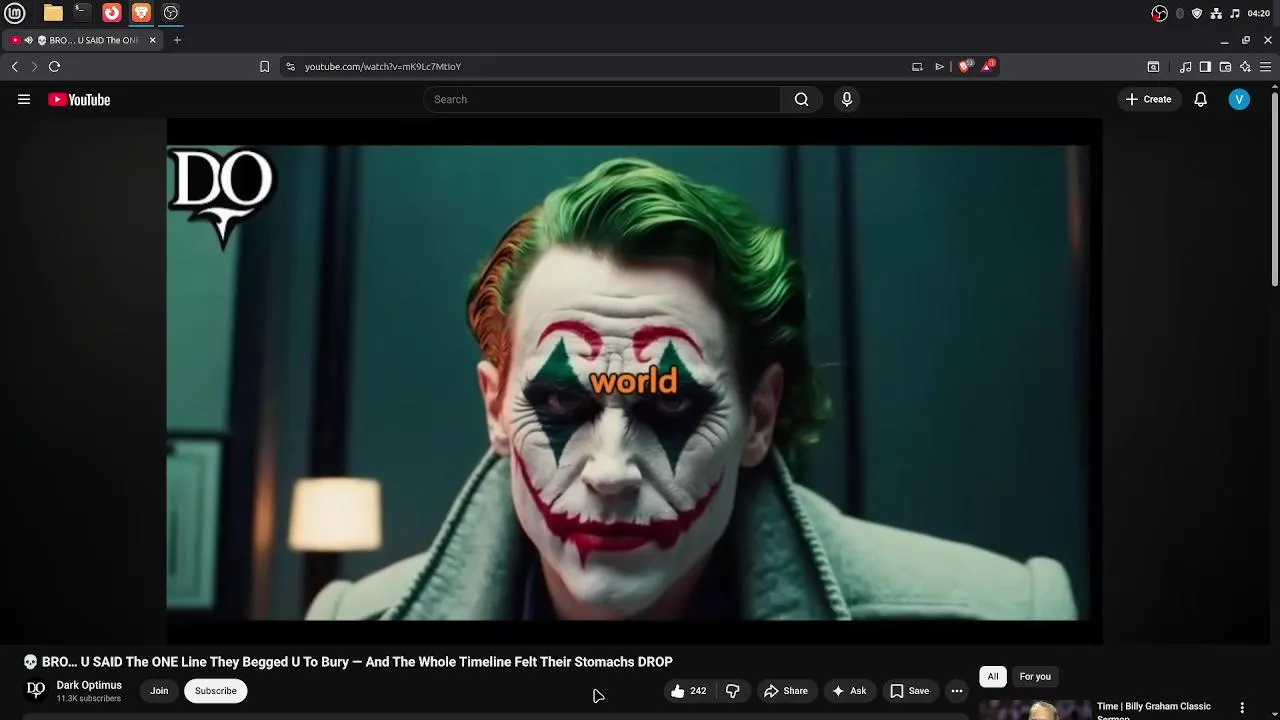The height and width of the screenshot is (720, 1280).
Task: Bookmark this page with the bookmark icon
Action: pos(264,66)
